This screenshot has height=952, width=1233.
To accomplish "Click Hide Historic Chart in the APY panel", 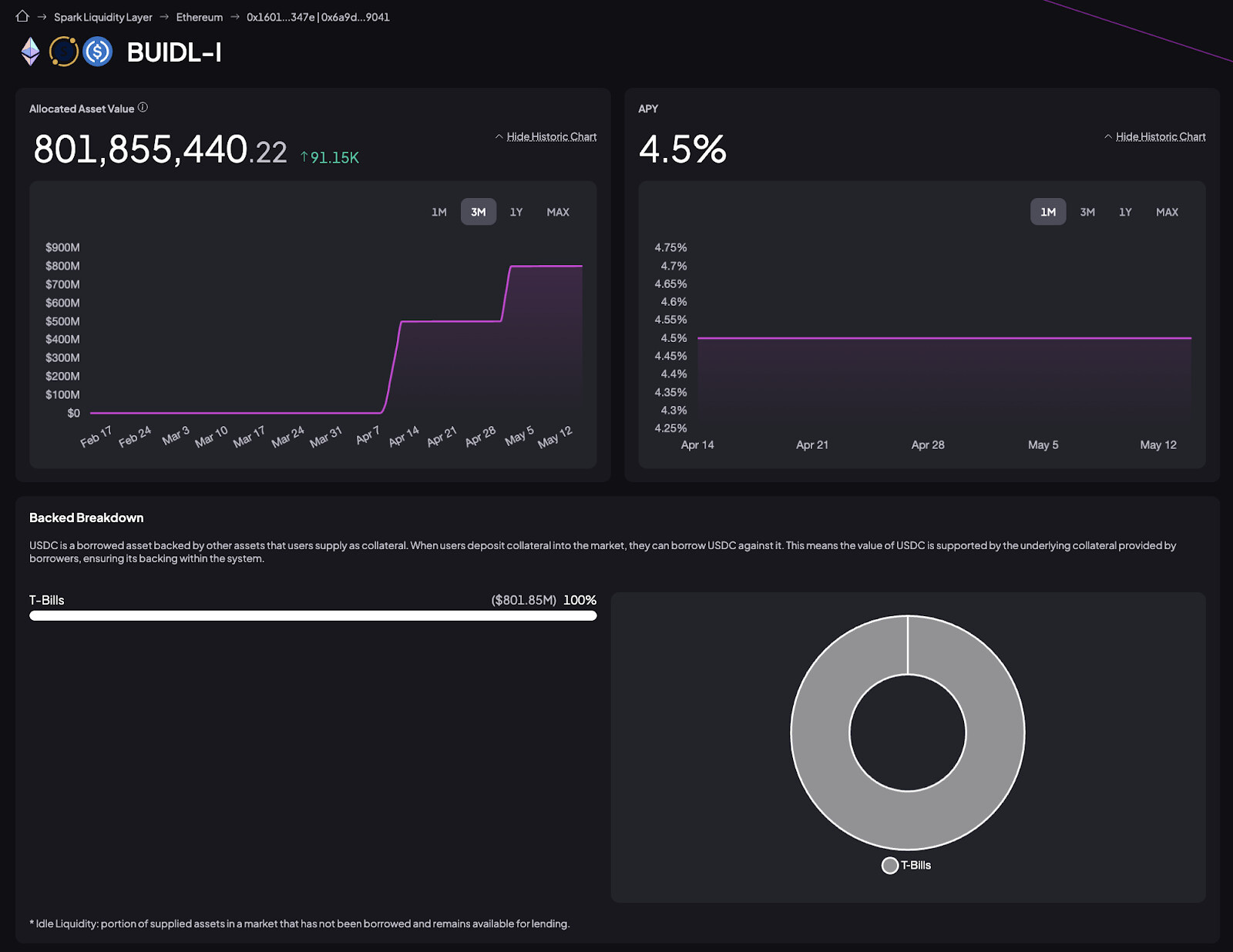I will (x=1161, y=137).
